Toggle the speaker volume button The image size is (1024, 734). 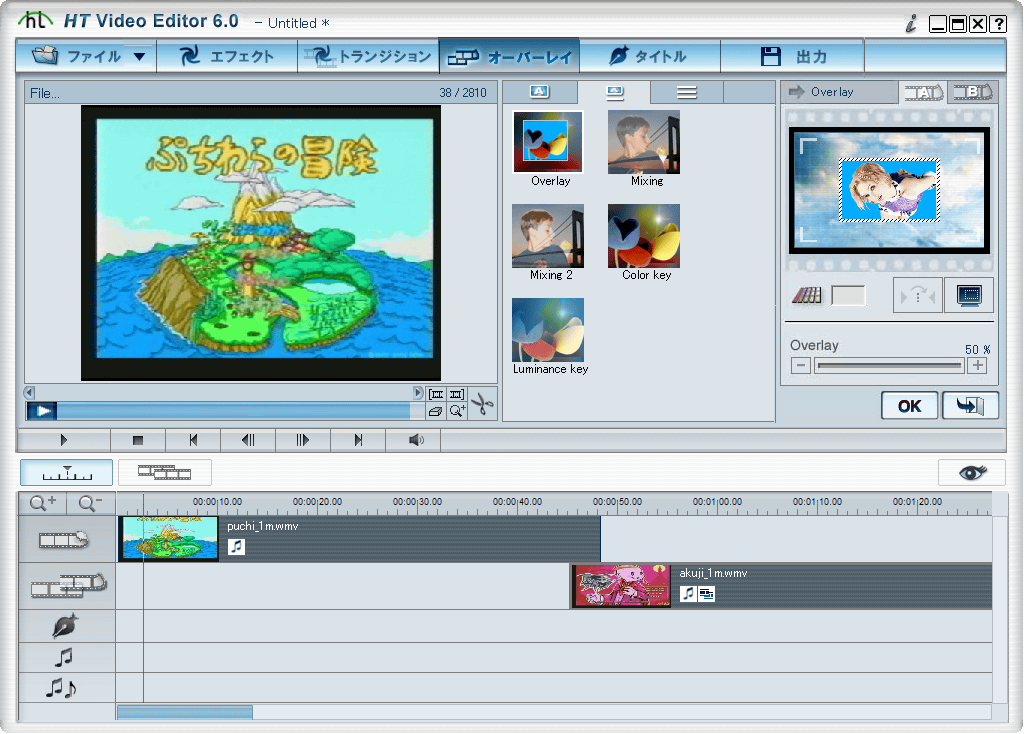pyautogui.click(x=413, y=440)
